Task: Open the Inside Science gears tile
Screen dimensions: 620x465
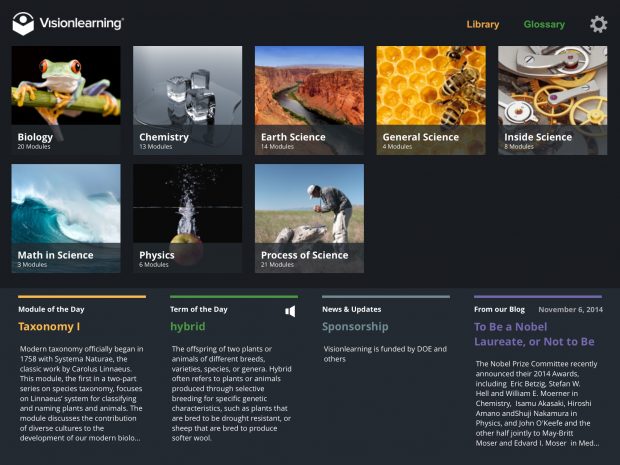Action: tap(552, 100)
